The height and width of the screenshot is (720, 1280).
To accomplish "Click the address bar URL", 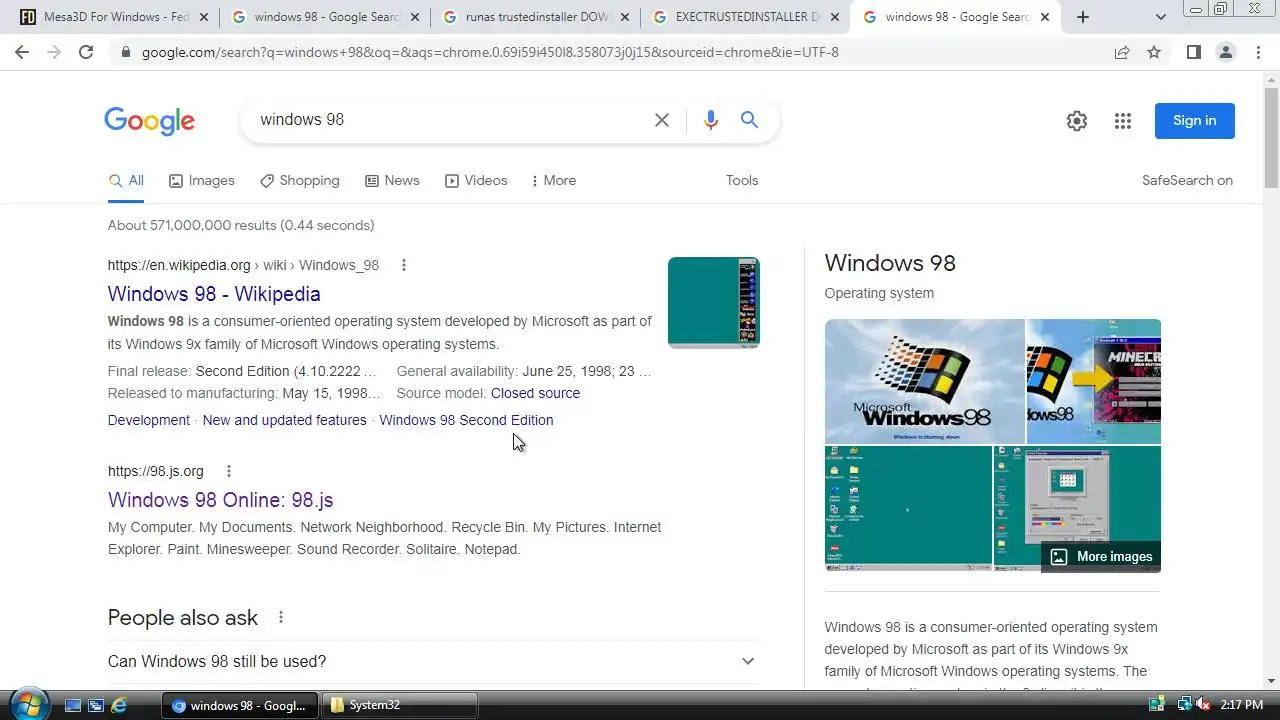I will pos(490,52).
